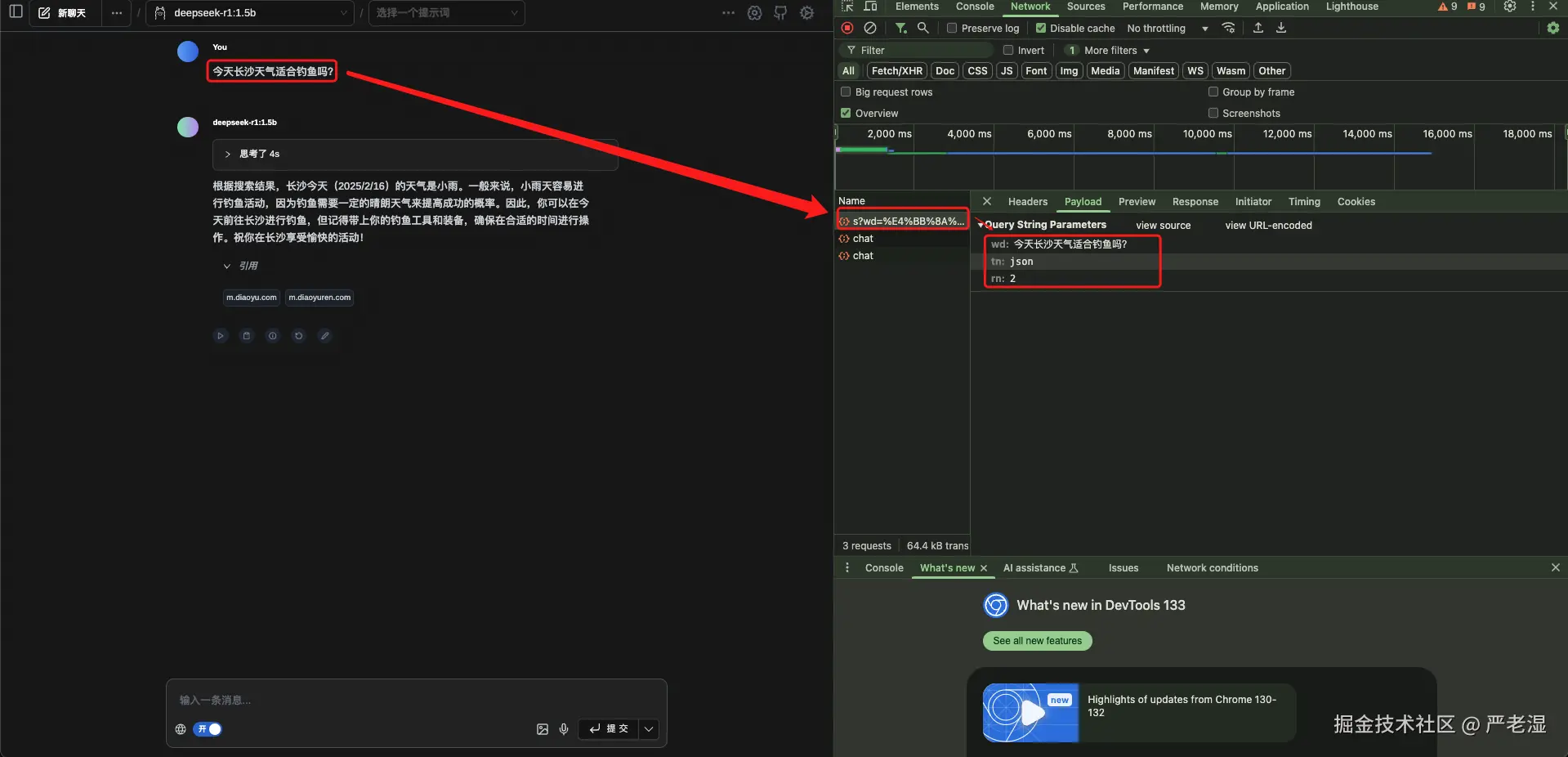Submit the message with 提交
Image resolution: width=1568 pixels, height=757 pixels.
608,729
